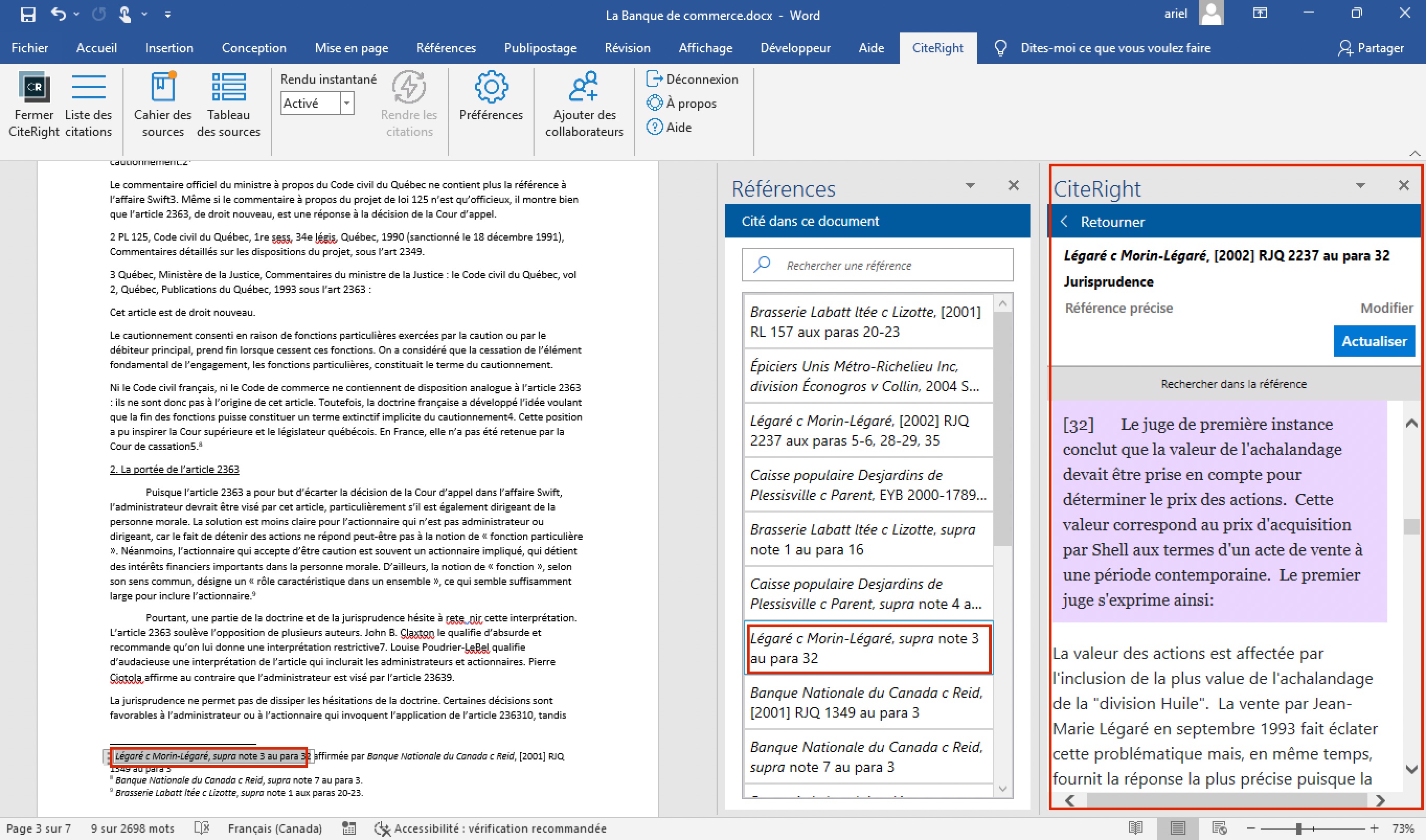
Task: Click Page 3 sur 7 indicator
Action: (x=39, y=828)
